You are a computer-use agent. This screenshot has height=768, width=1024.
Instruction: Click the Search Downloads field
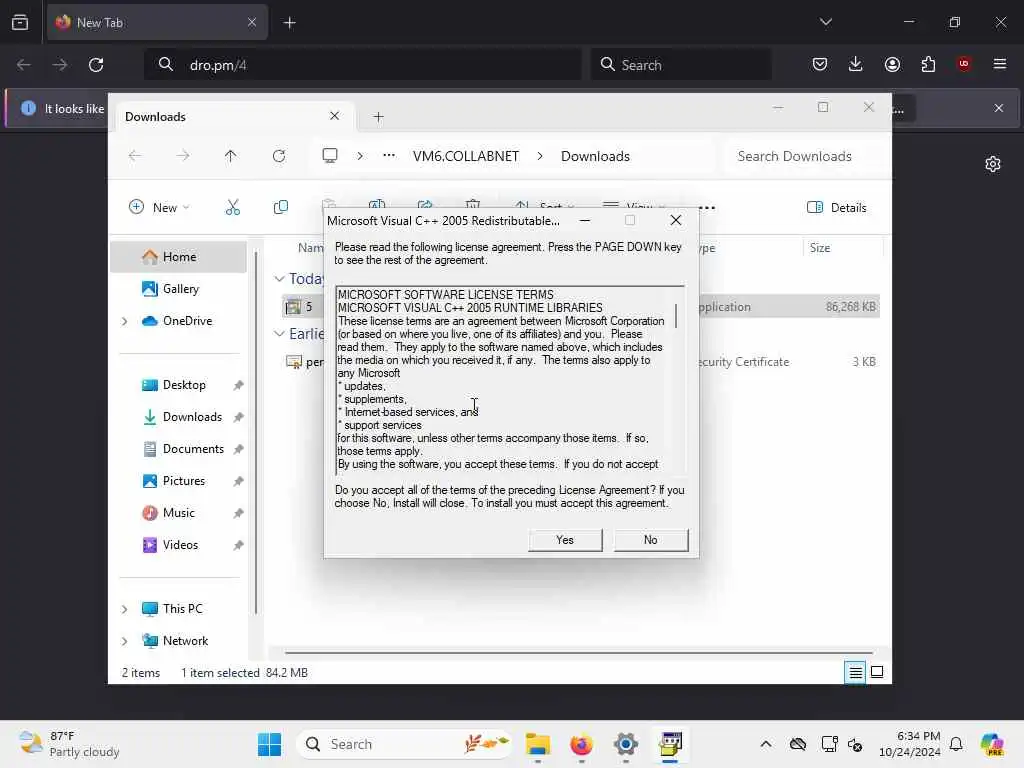(802, 156)
